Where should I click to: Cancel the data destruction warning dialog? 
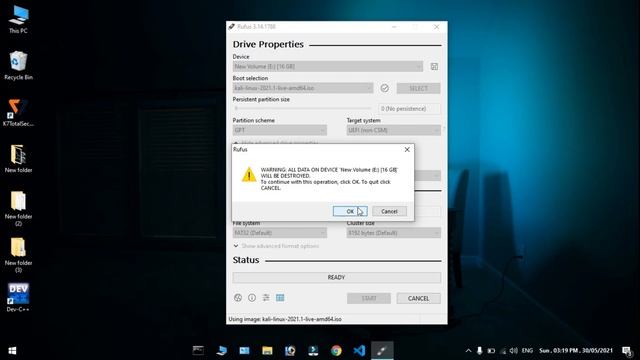point(389,211)
